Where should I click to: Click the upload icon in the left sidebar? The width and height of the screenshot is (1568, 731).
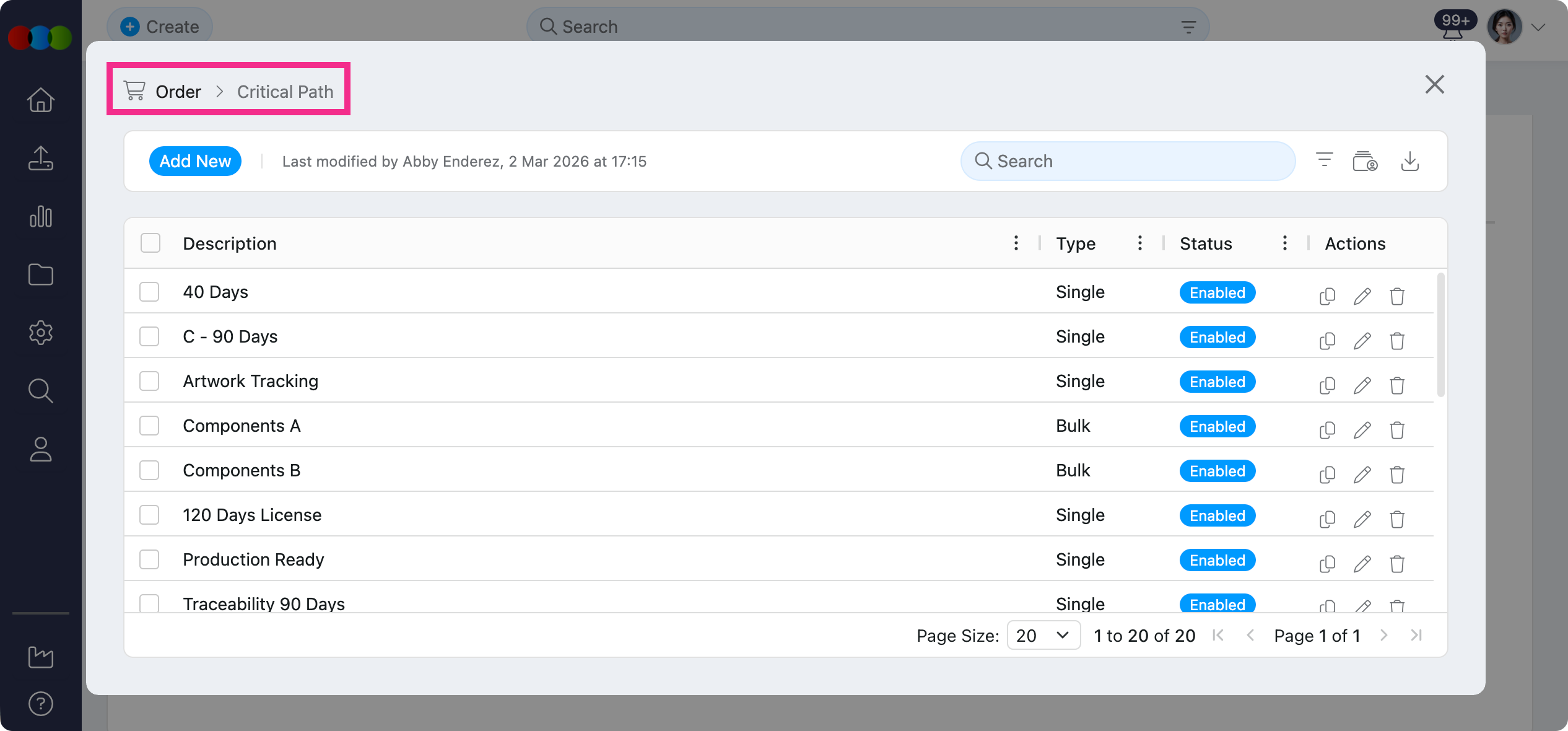41,159
